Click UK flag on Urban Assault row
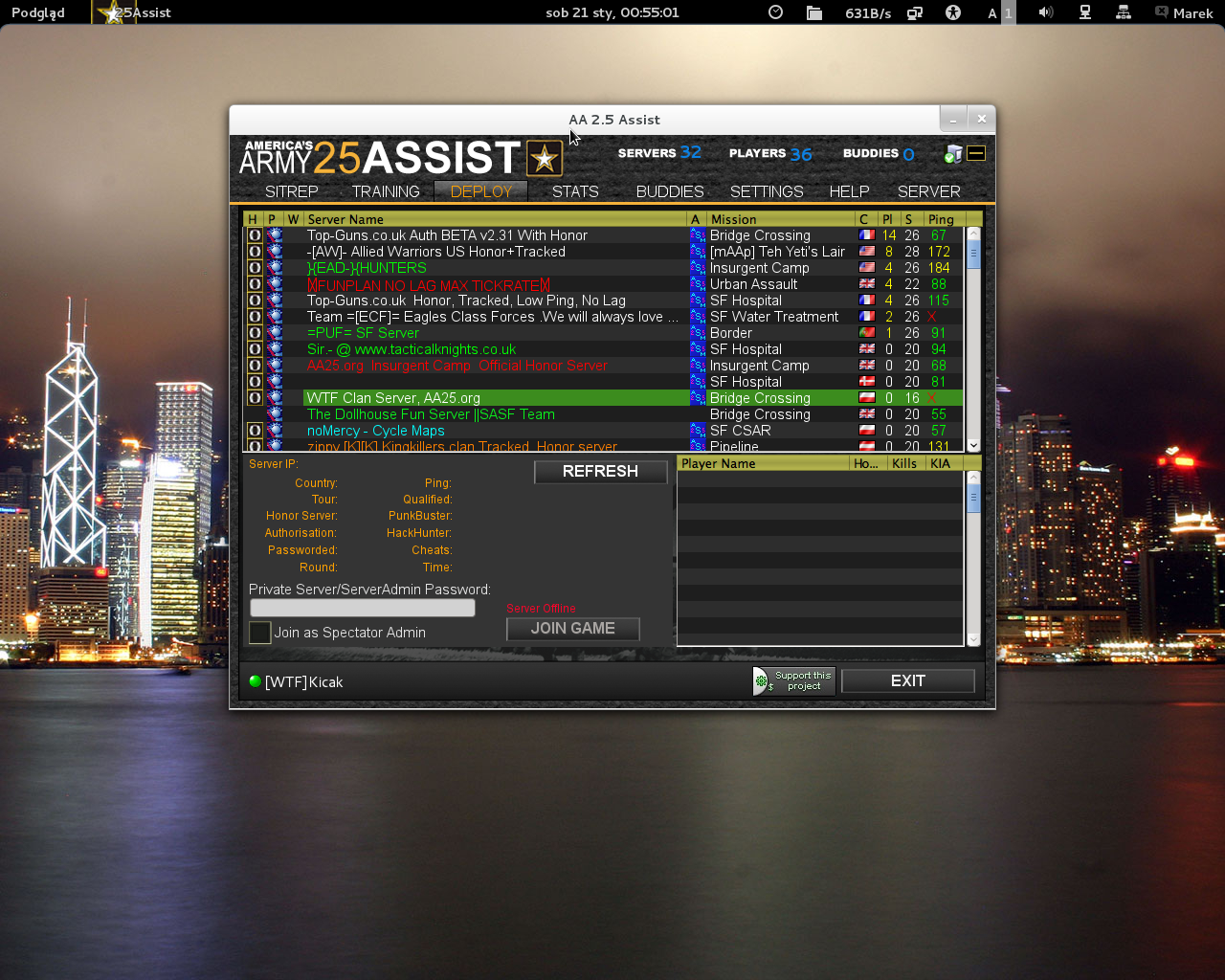This screenshot has height=980, width=1225. coord(866,284)
